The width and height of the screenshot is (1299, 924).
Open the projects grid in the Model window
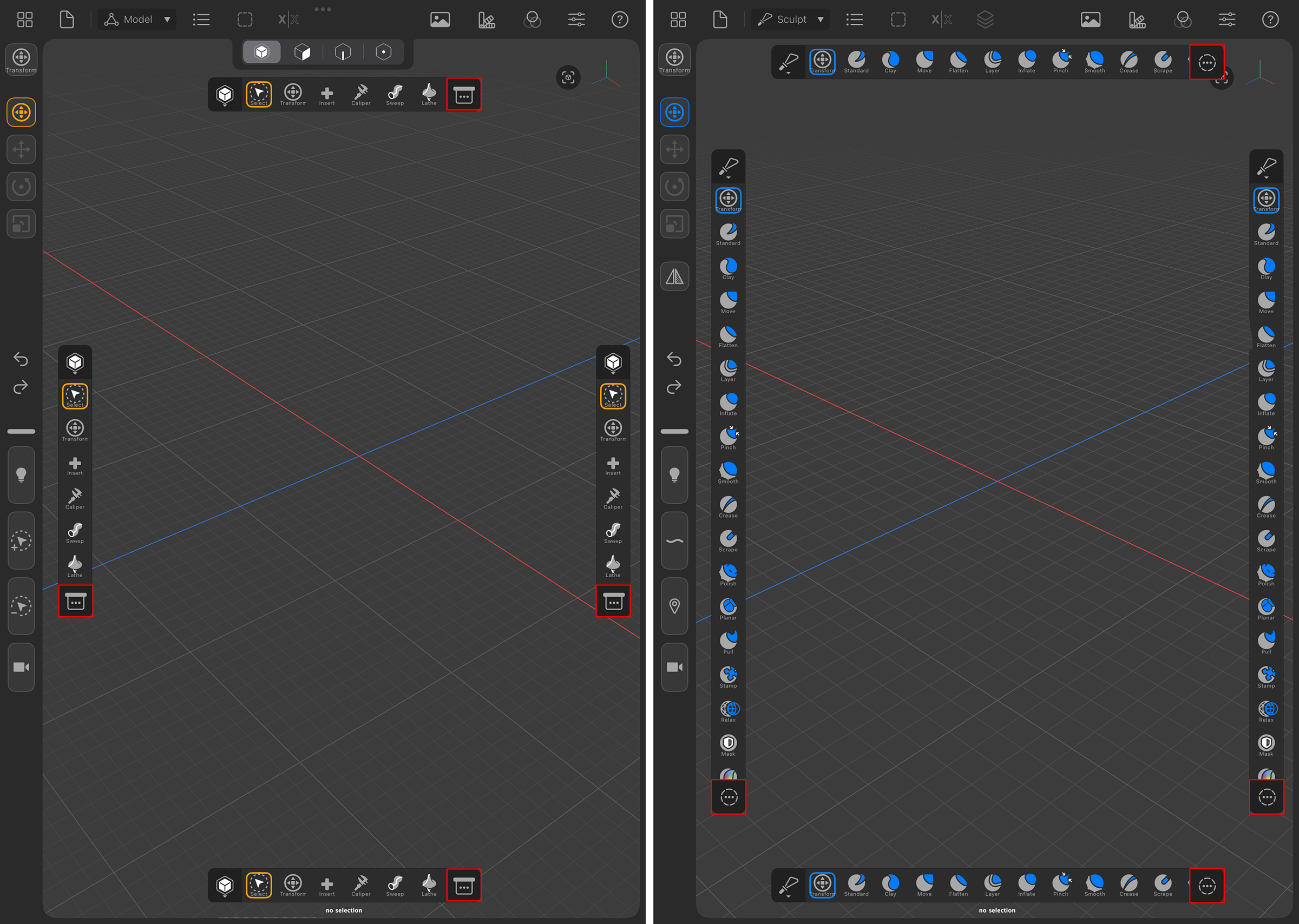point(25,20)
